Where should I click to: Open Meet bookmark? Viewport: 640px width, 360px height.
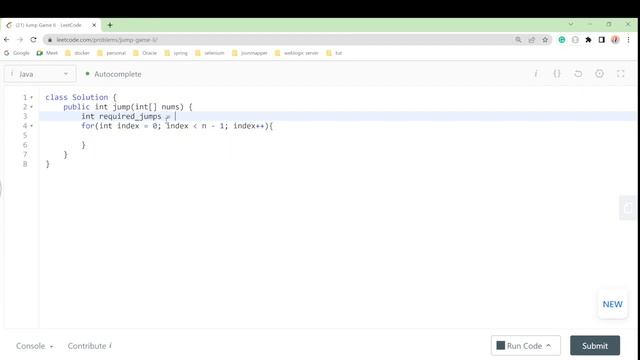point(47,53)
